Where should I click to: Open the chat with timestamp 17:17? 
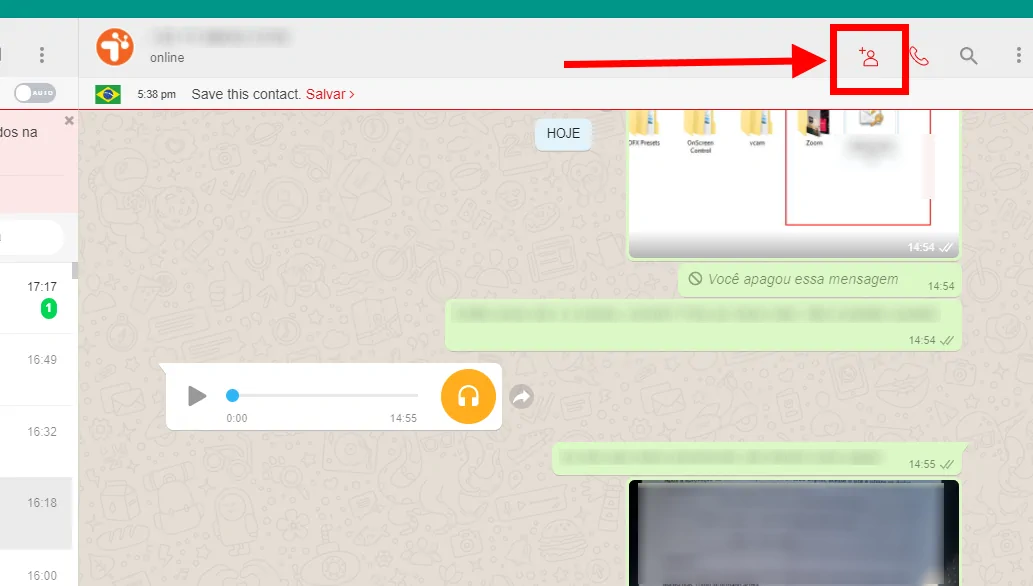[36, 298]
